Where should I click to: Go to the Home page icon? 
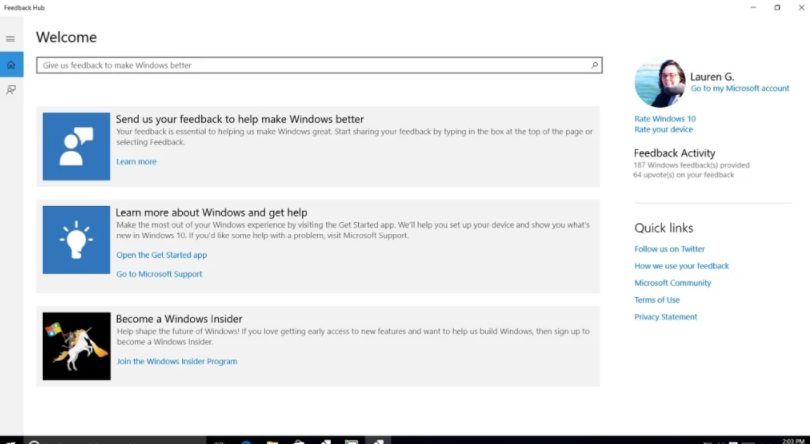(11, 65)
